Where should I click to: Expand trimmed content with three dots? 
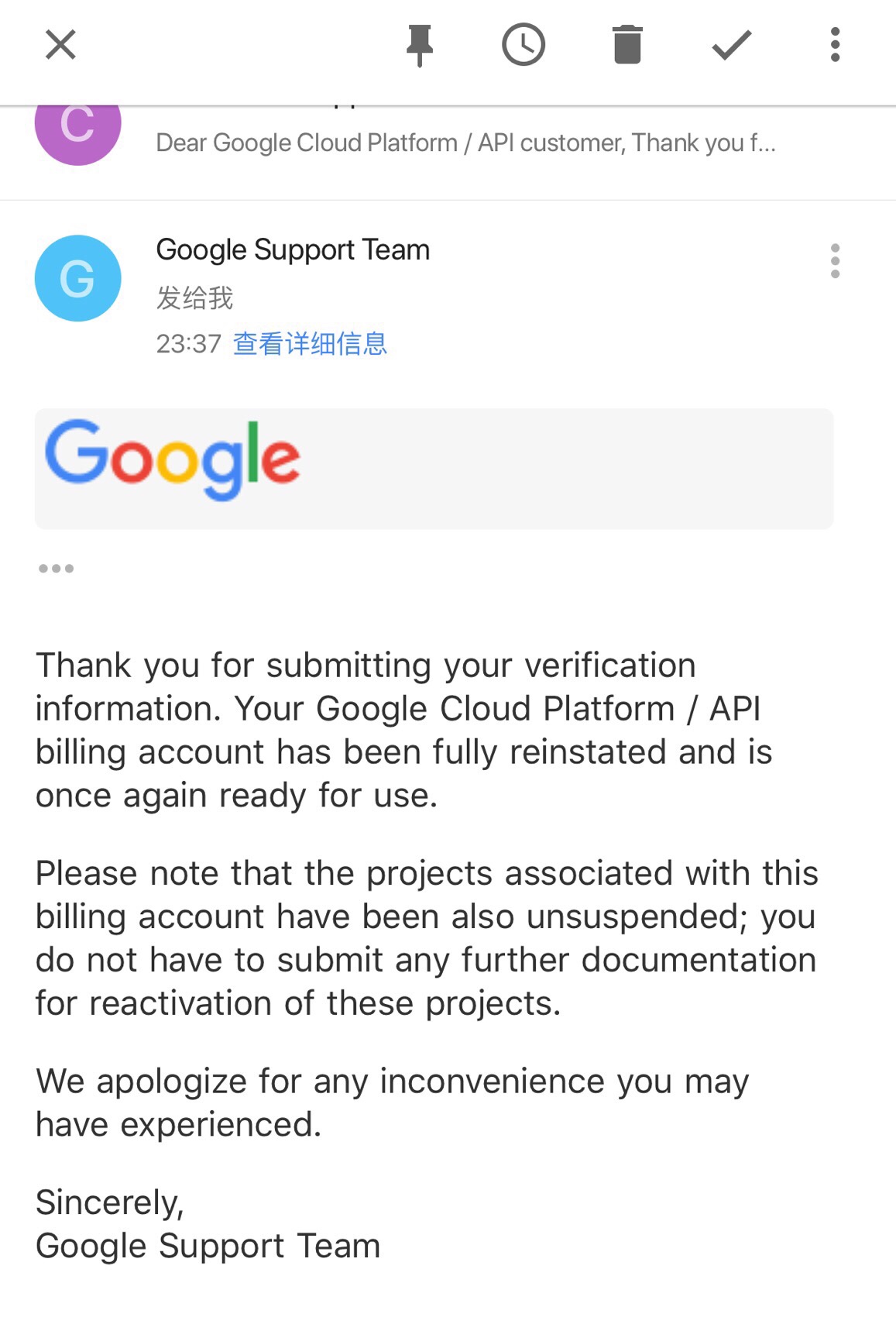coord(56,569)
